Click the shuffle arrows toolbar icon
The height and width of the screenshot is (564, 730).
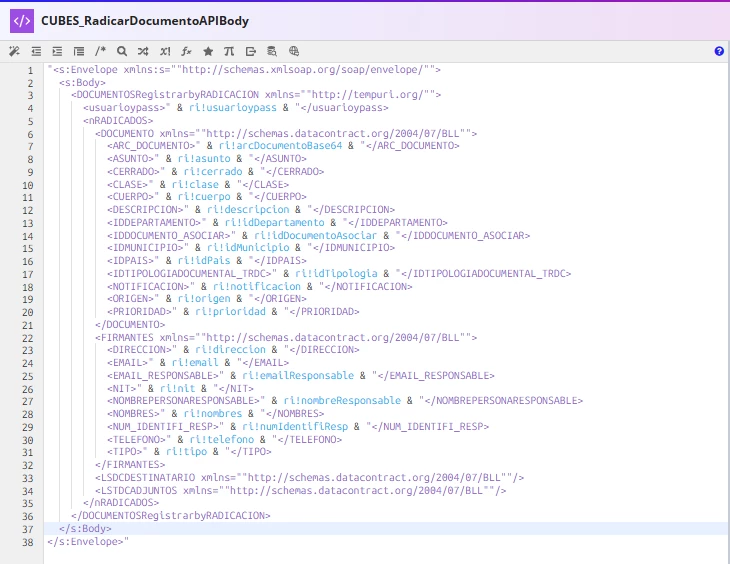coord(143,51)
